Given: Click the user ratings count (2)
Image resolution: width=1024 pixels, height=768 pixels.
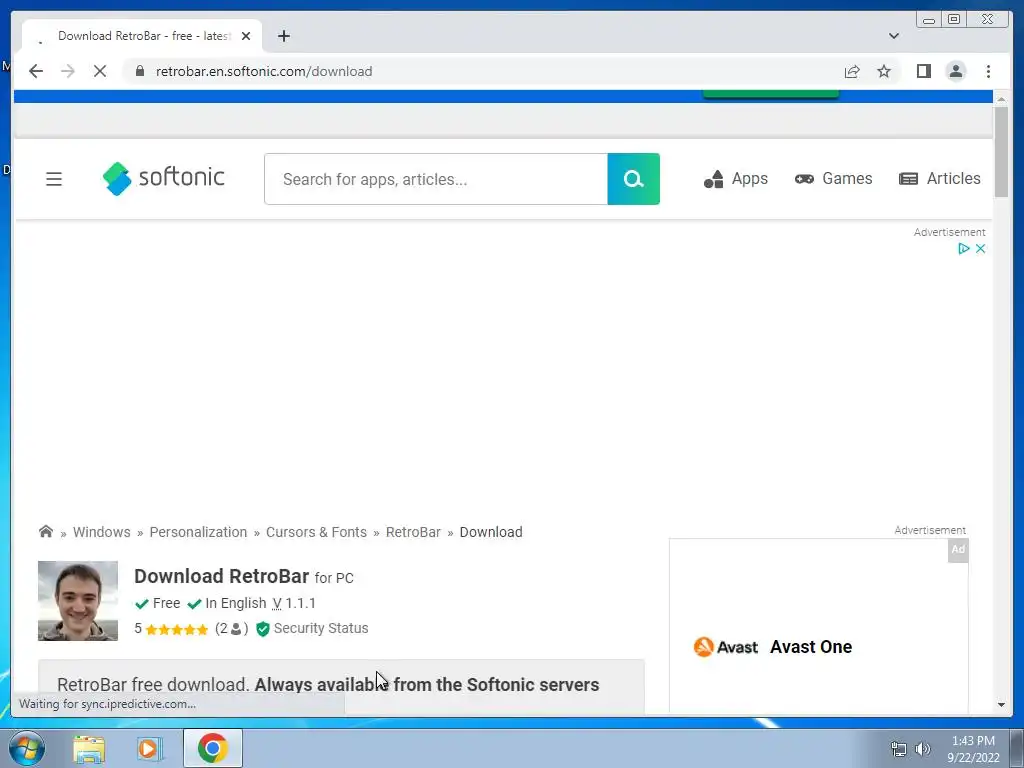Looking at the screenshot, I should pyautogui.click(x=231, y=628).
